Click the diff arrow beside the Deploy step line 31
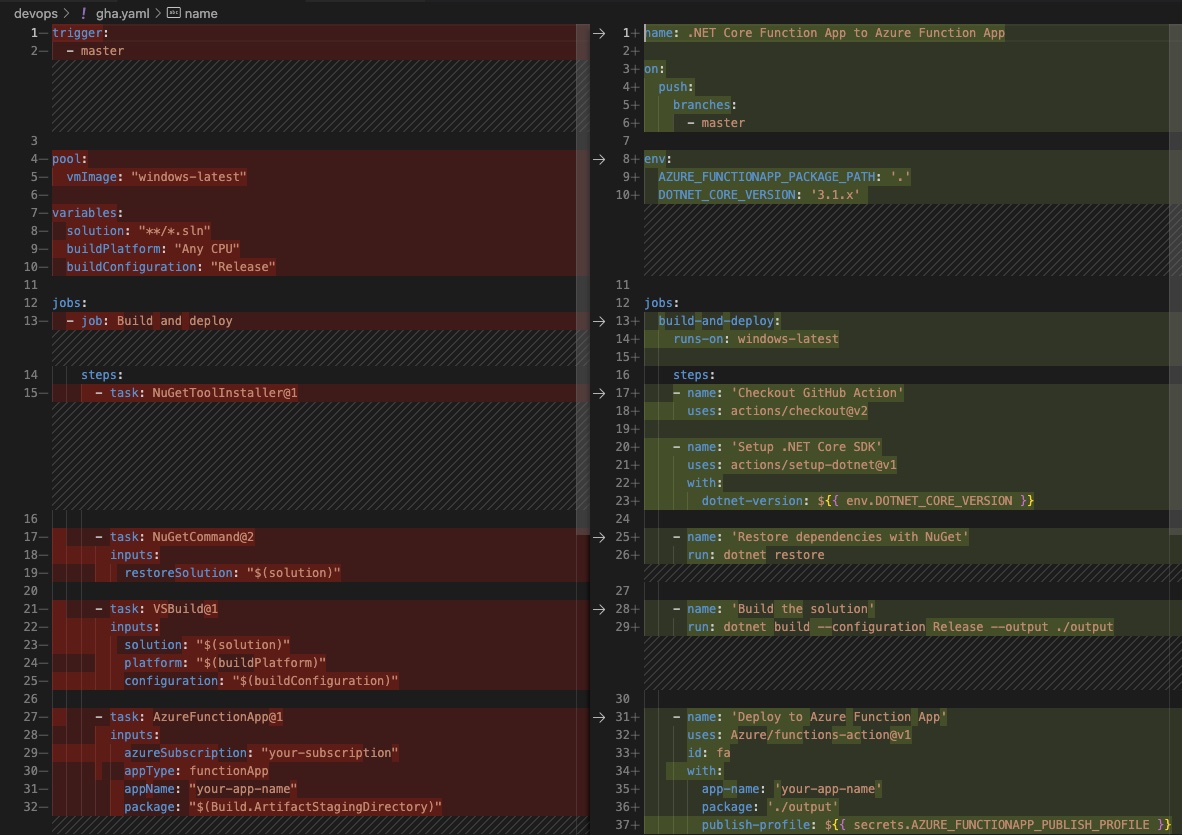 click(x=598, y=716)
